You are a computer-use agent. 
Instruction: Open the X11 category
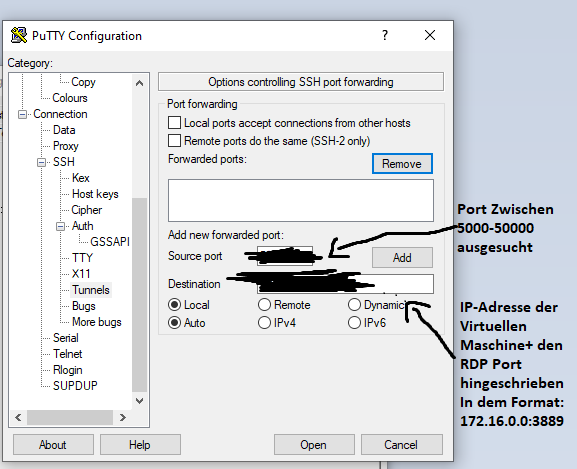(81, 274)
